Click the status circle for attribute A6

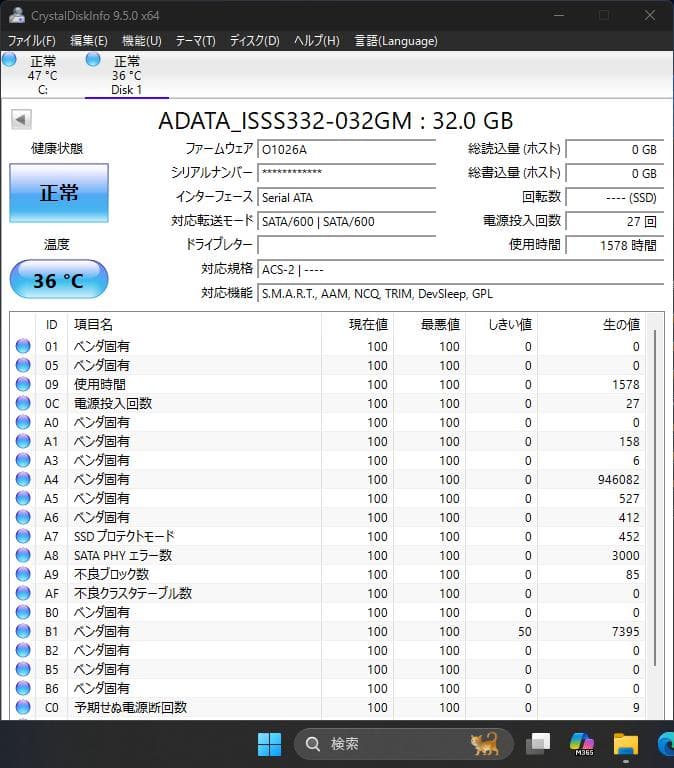tap(23, 517)
